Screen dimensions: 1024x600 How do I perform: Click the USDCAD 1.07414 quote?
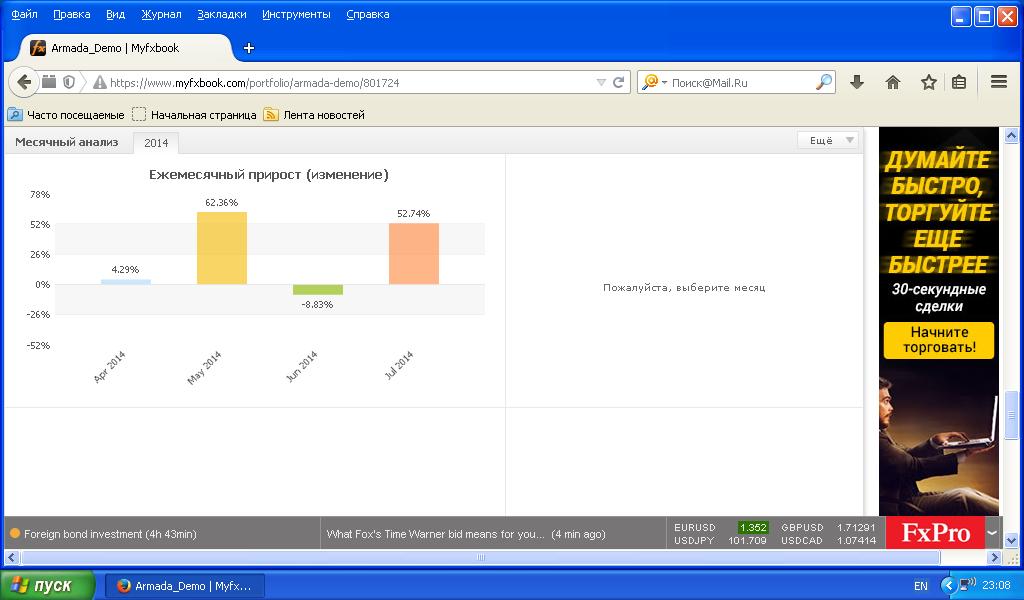pyautogui.click(x=828, y=541)
